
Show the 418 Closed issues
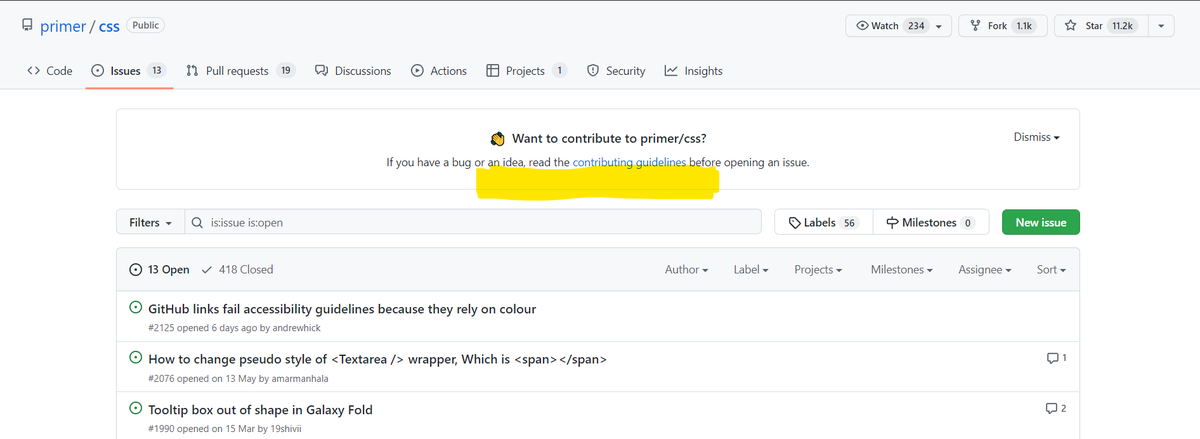[238, 270]
